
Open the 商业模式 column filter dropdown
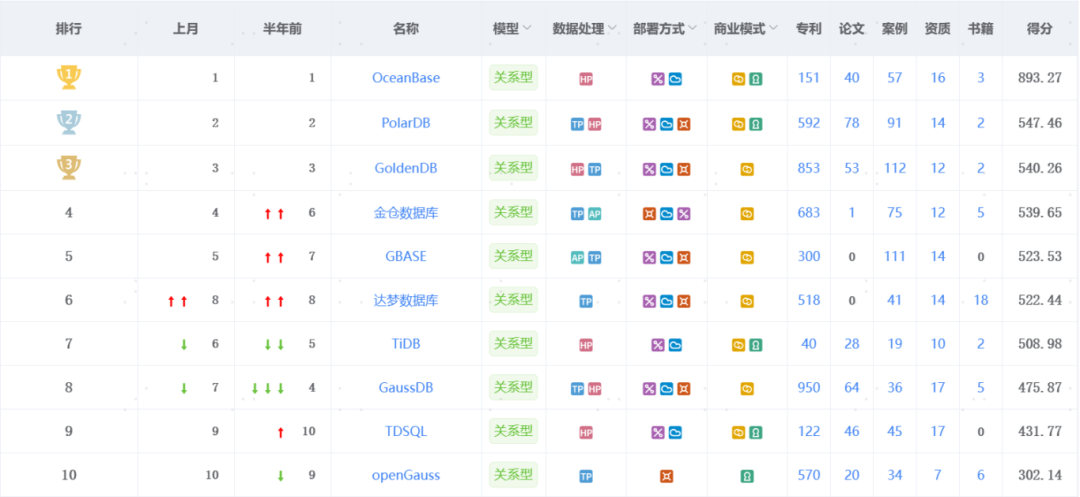[x=773, y=29]
